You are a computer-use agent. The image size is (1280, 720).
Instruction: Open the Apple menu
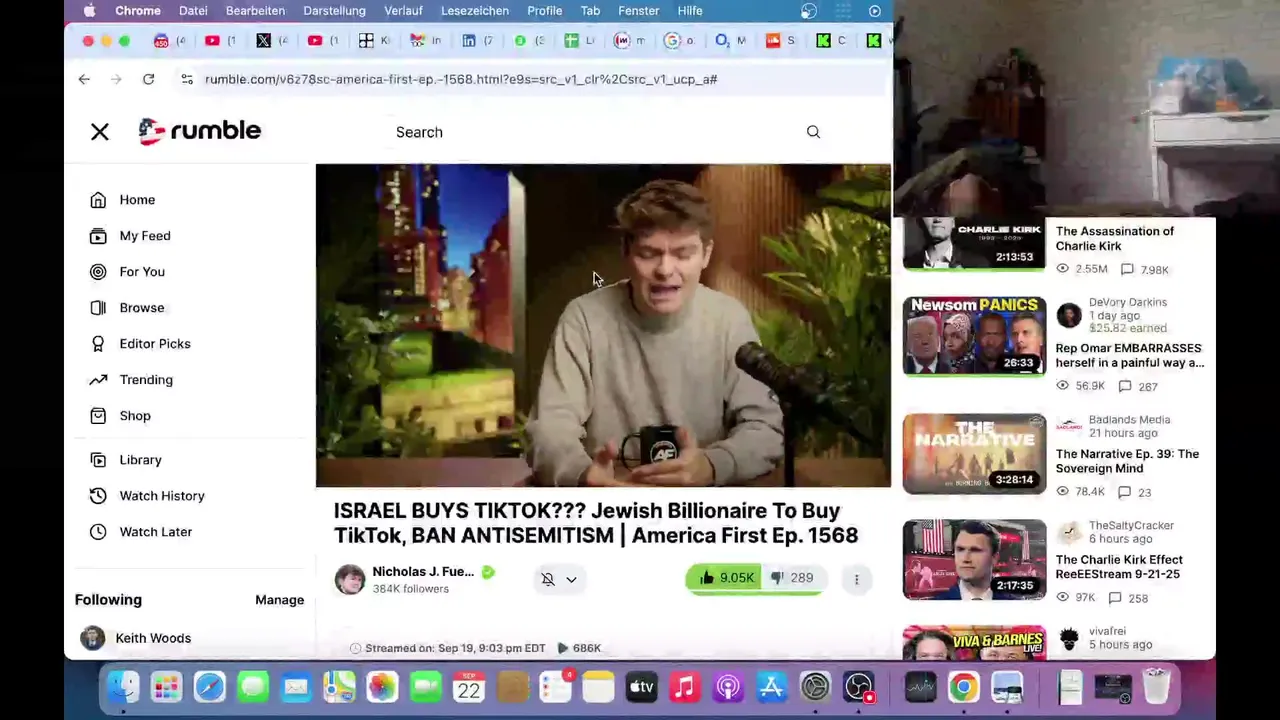89,10
